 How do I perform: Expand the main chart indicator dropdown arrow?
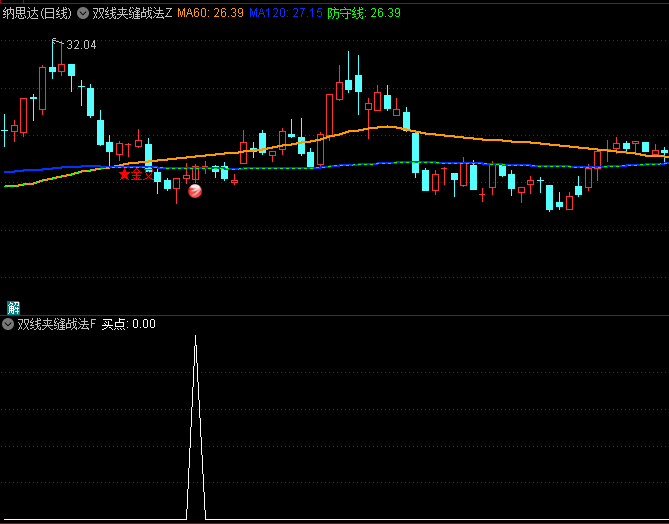[x=82, y=13]
